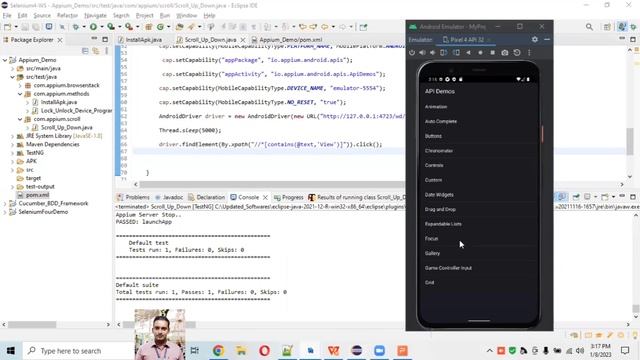Click Eclipse Save toolbar icon
Image resolution: width=640 pixels, height=360 pixels.
25,27
